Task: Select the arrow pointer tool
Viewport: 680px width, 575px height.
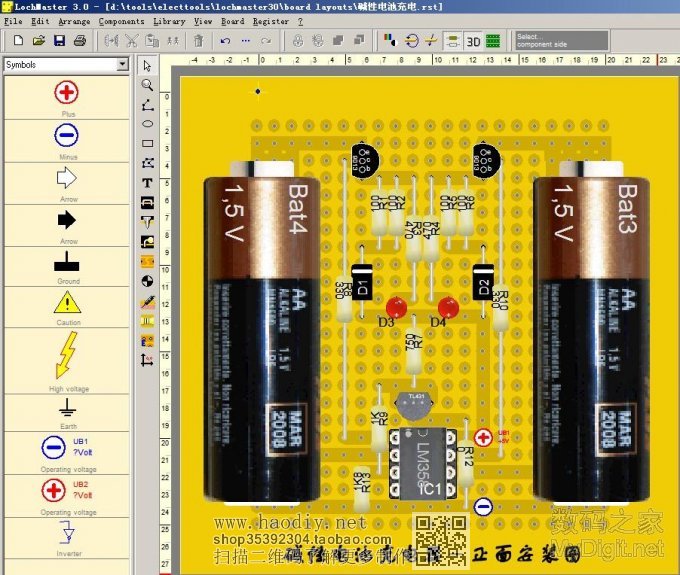Action: pos(148,66)
